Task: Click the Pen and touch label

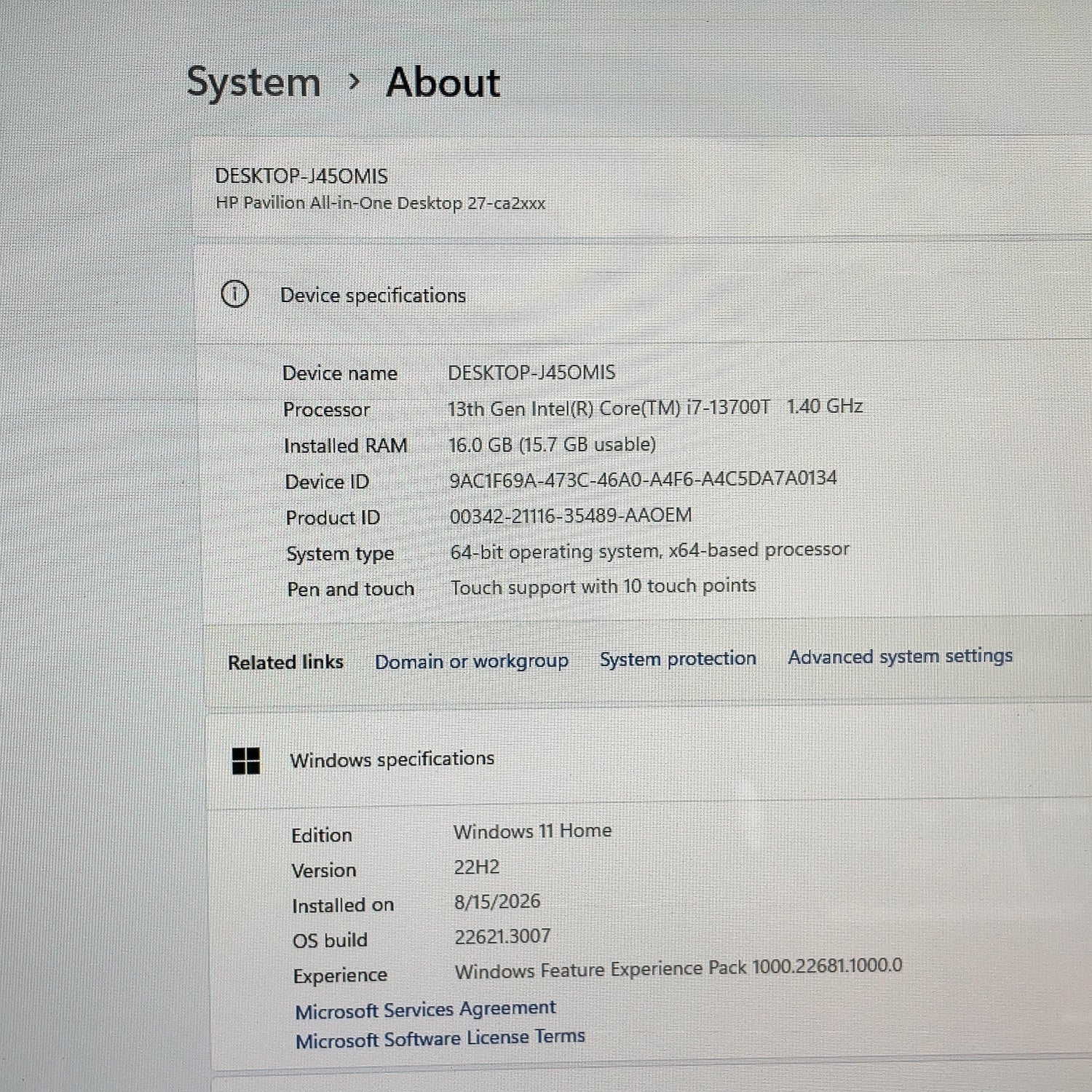Action: [x=351, y=589]
